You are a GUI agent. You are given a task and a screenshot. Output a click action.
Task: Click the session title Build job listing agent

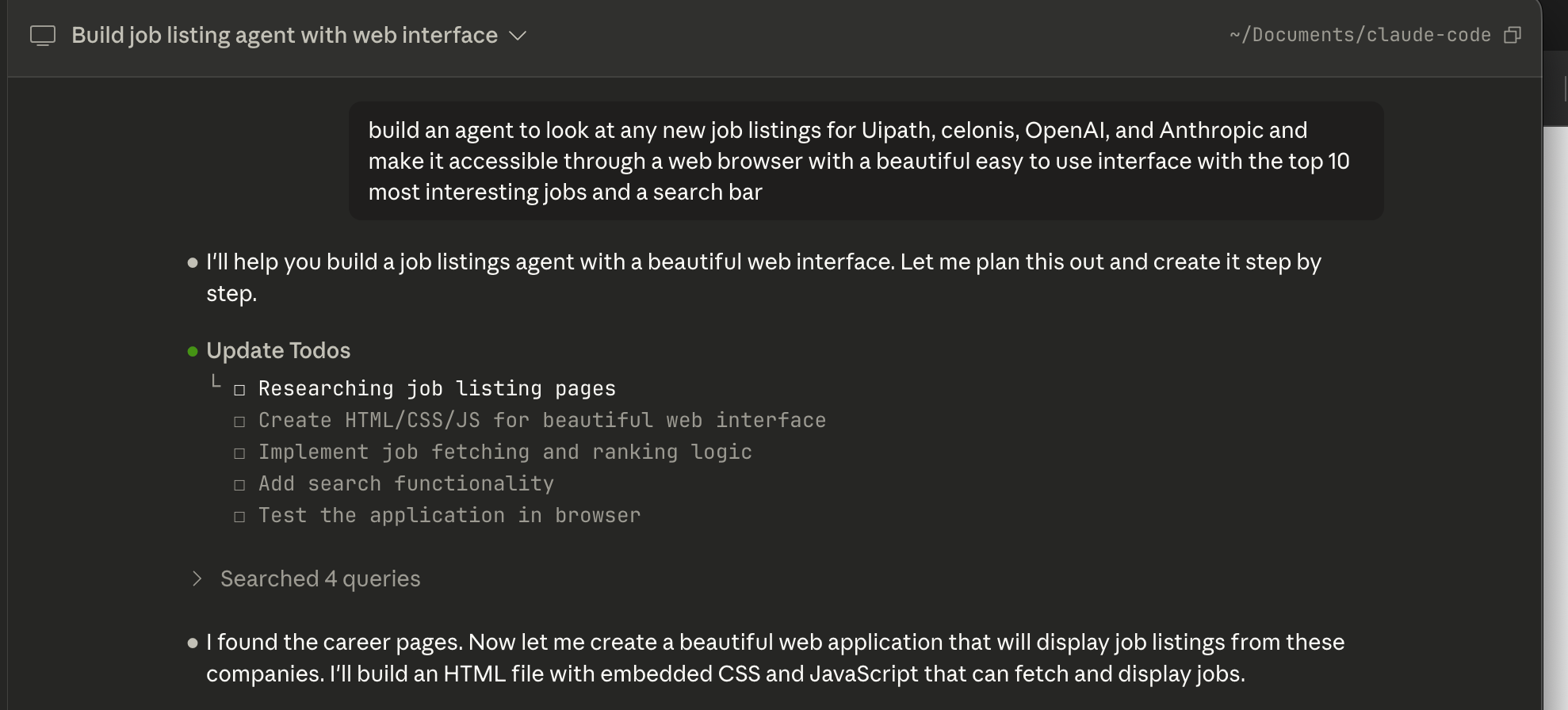tap(285, 36)
